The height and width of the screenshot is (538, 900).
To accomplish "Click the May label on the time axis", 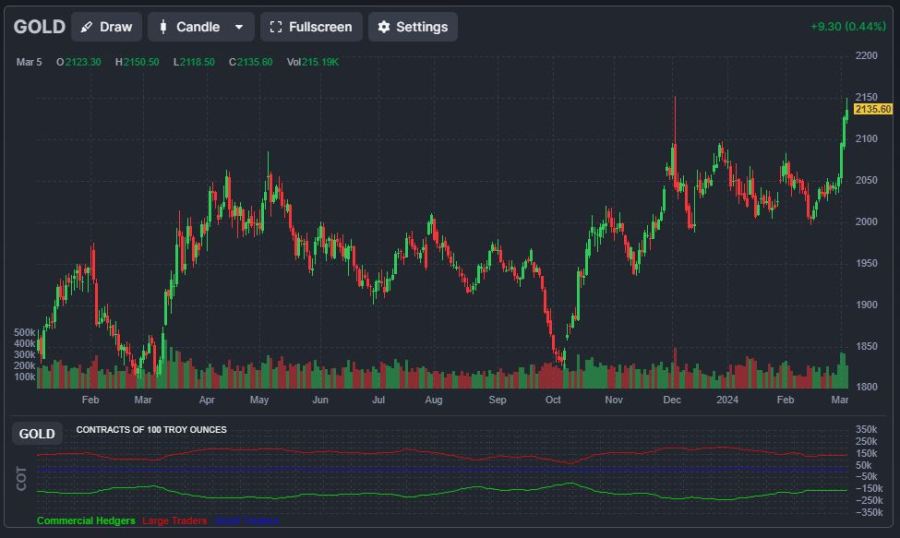I will click(x=259, y=400).
